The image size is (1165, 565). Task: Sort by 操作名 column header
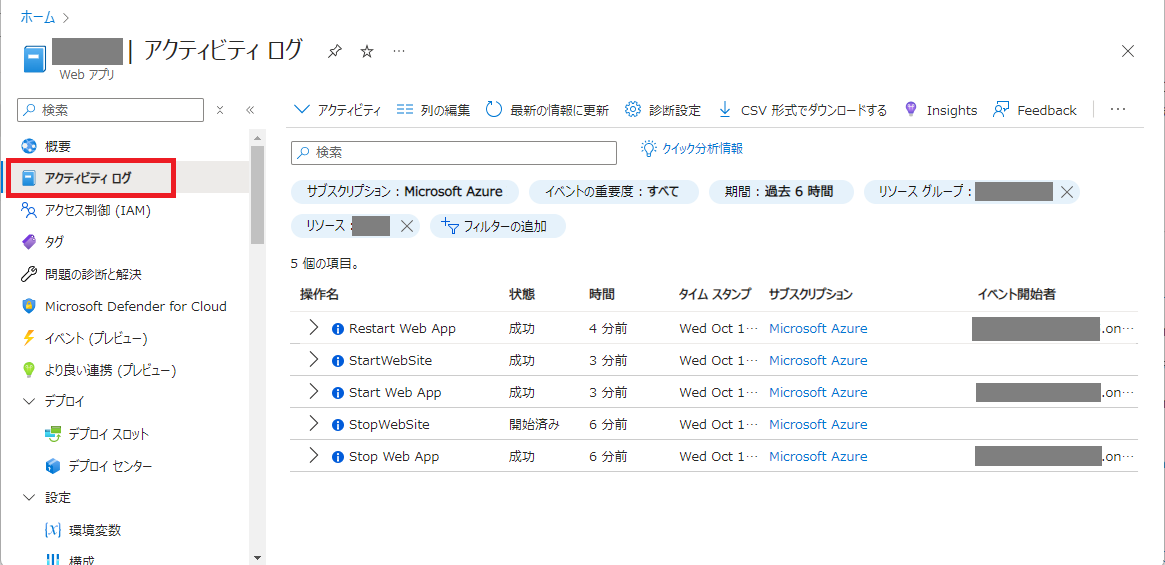pyautogui.click(x=319, y=294)
